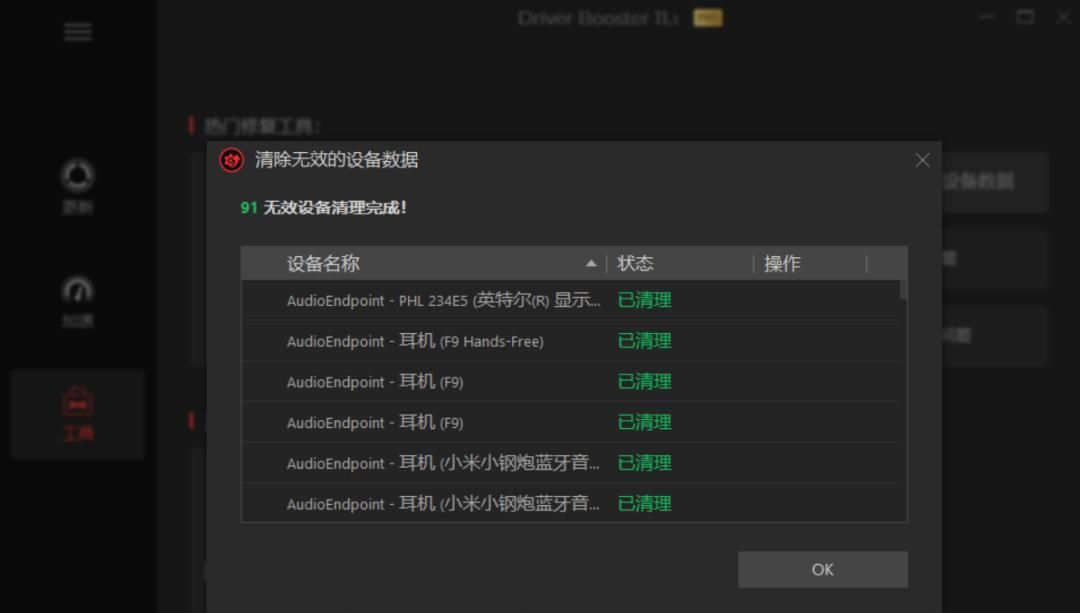Screen dimensions: 1080x613
Task: Click the sort triangle on 设备名称 column
Action: [591, 263]
